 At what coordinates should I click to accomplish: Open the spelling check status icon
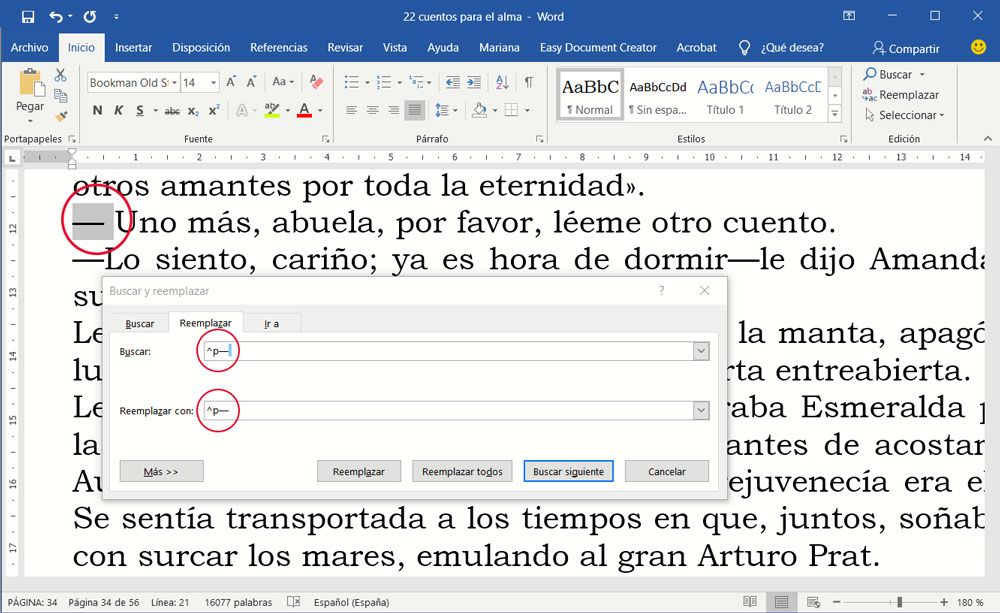coord(293,602)
